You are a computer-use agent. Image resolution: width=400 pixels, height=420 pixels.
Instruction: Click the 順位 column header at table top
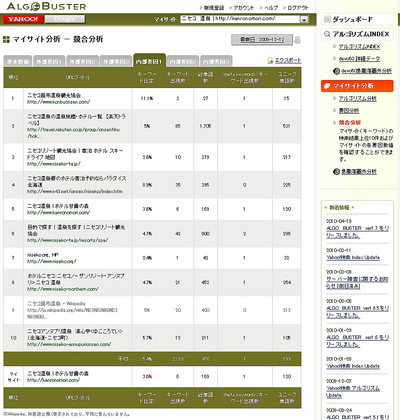point(13,77)
